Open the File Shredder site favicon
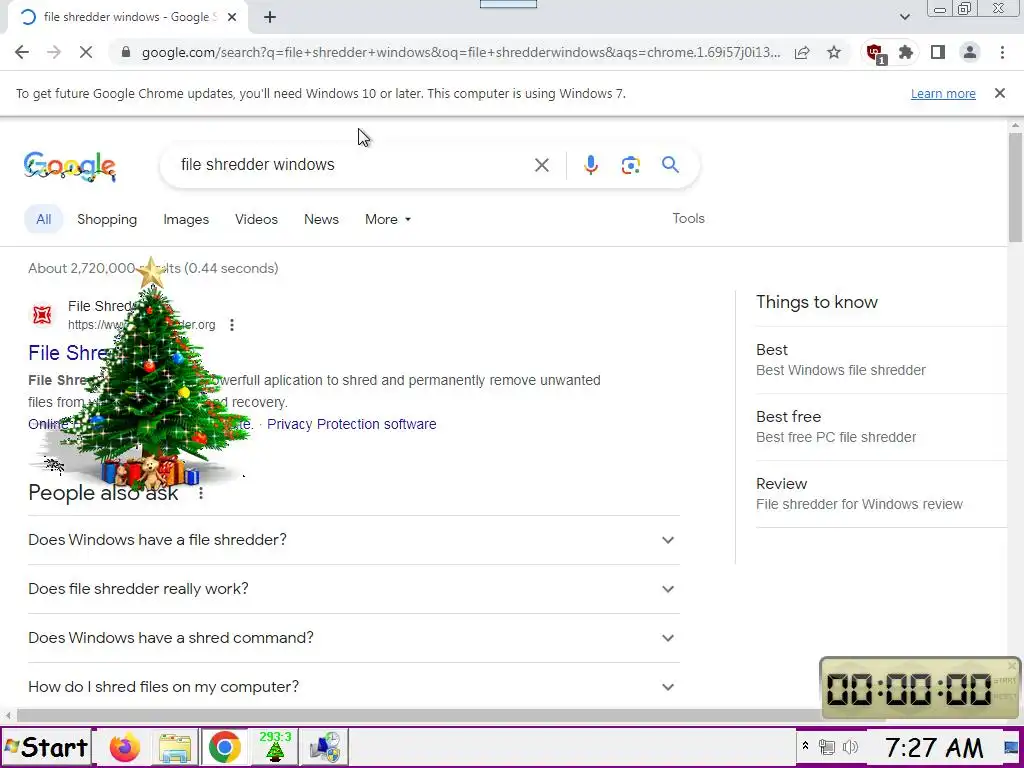This screenshot has height=768, width=1024. [x=42, y=315]
